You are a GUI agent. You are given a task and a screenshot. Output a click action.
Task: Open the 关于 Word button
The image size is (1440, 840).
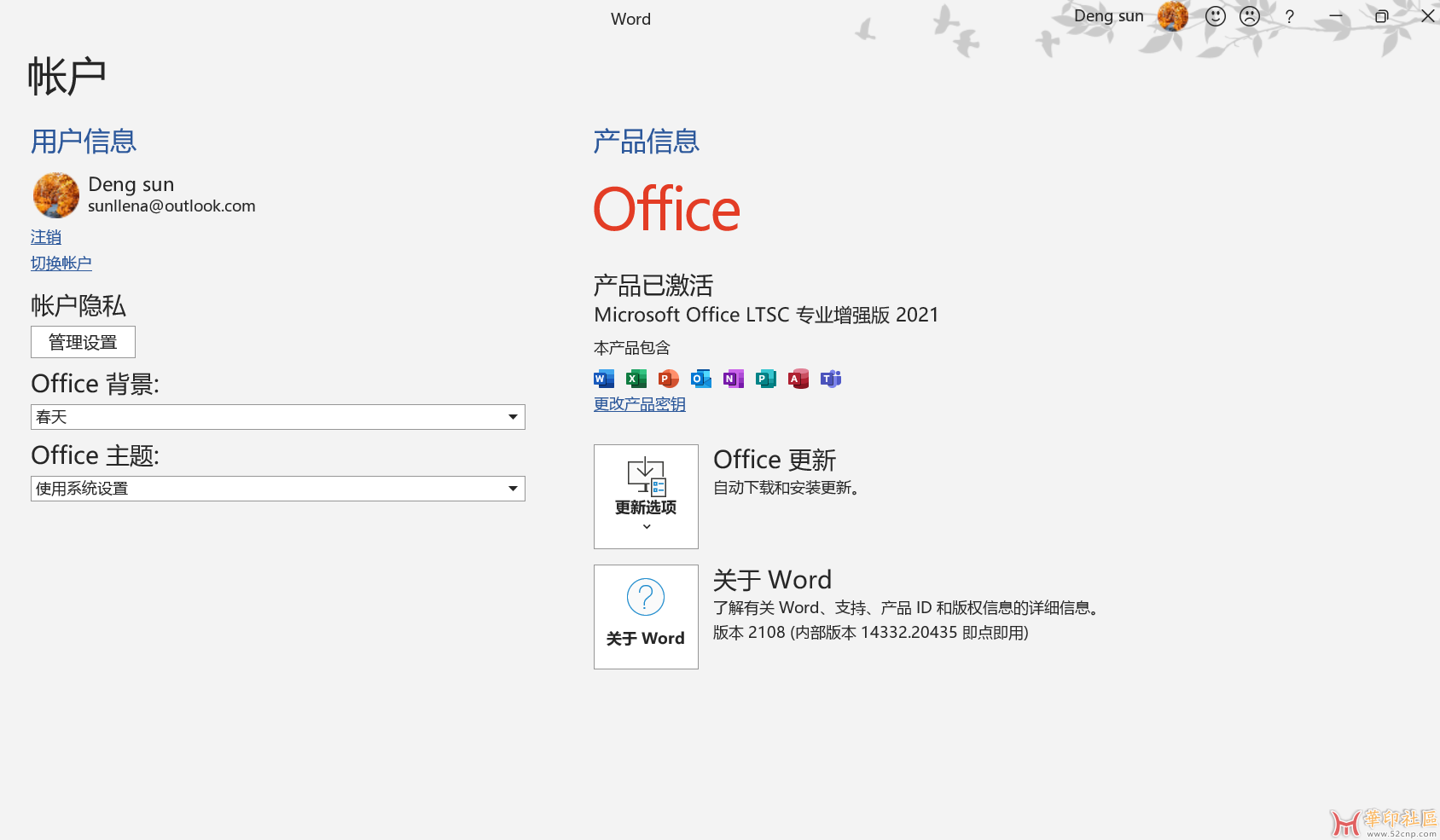click(x=646, y=617)
